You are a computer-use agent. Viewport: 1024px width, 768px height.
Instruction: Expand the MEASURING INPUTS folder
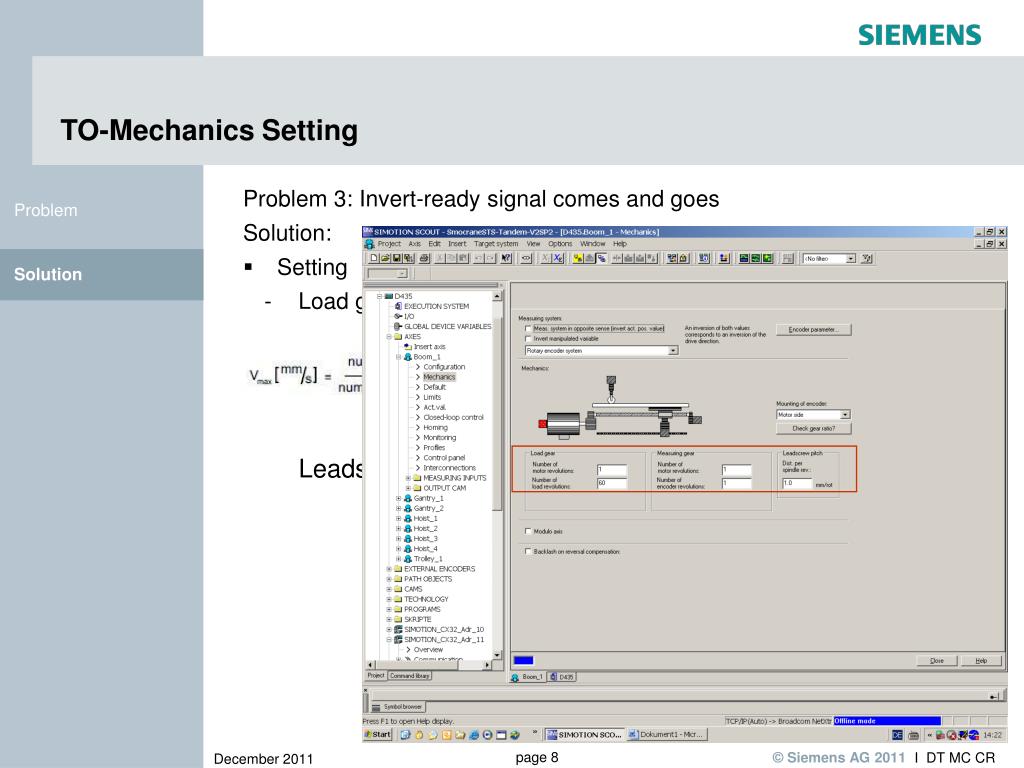click(x=408, y=478)
